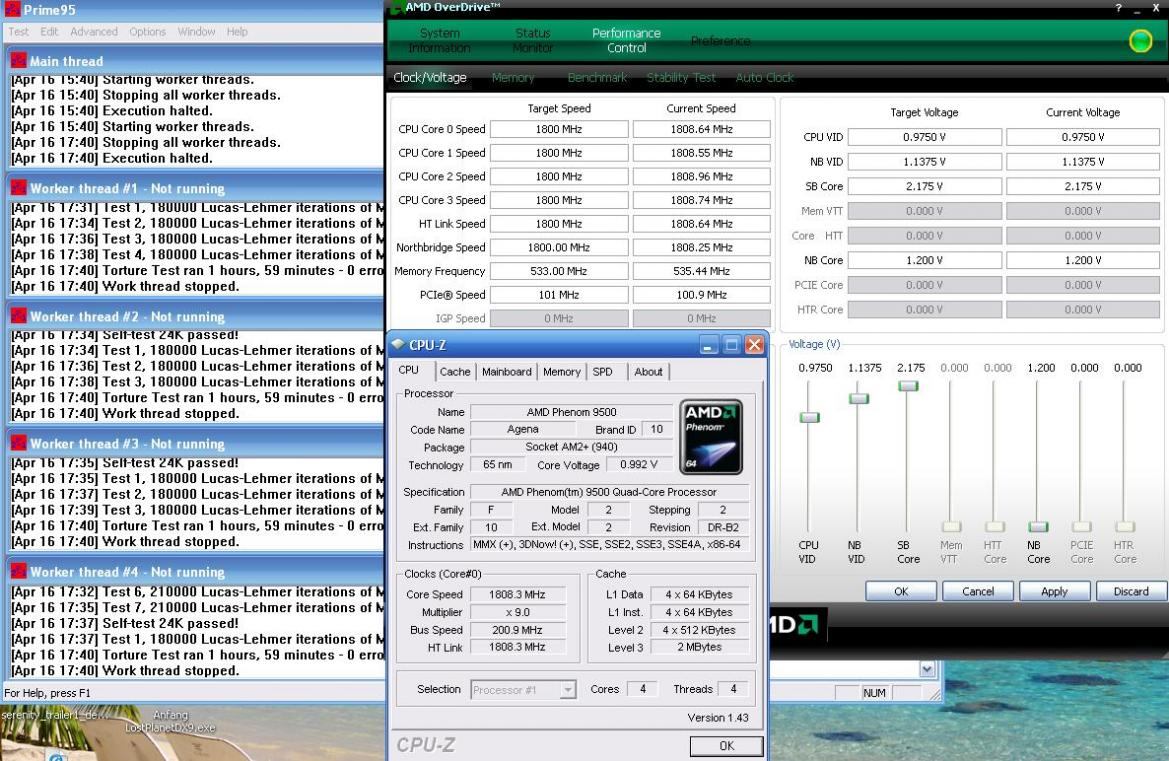
Task: Click the AMD Phenom logo in CPU-Z
Action: click(711, 437)
